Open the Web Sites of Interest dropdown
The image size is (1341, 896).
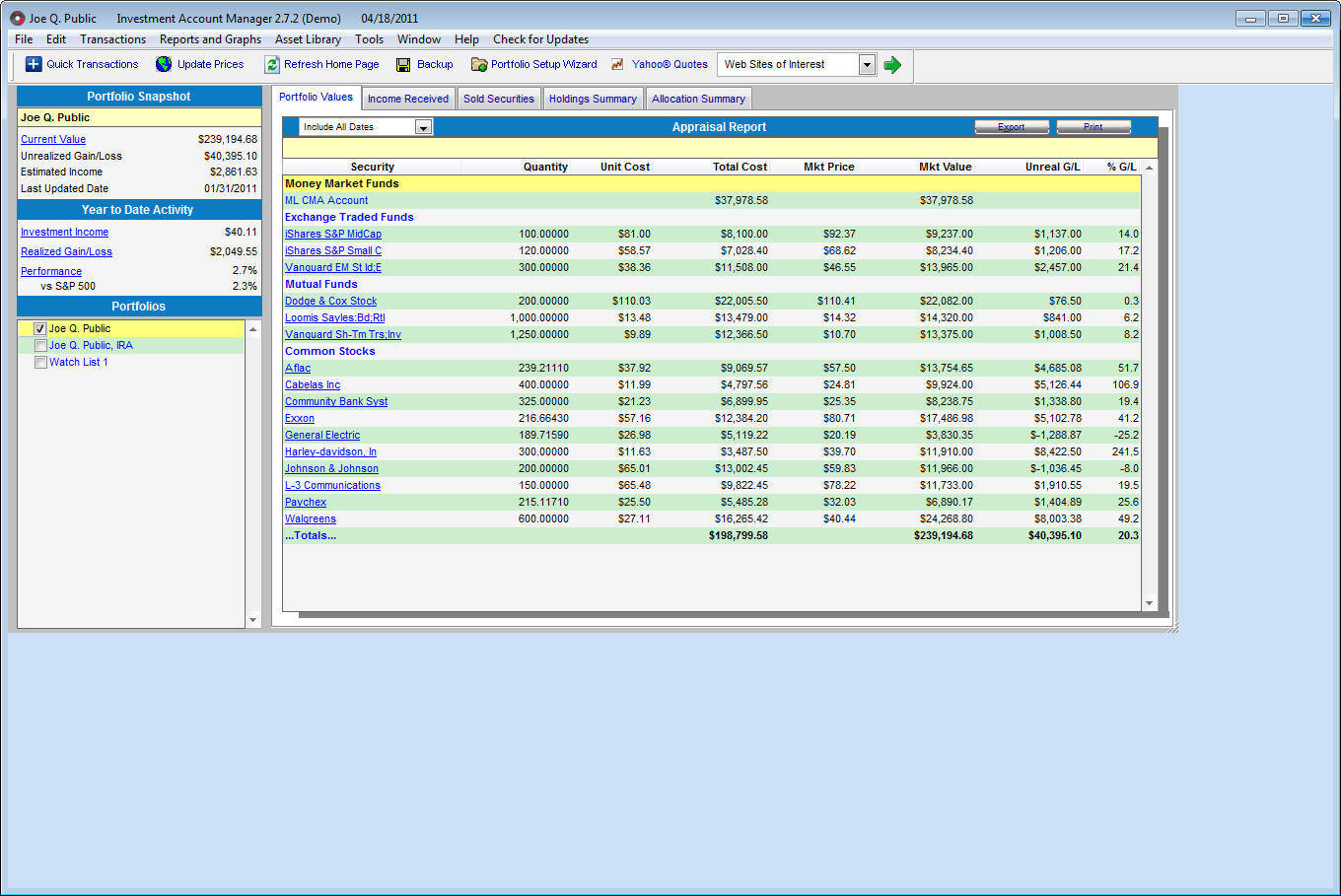click(x=867, y=65)
